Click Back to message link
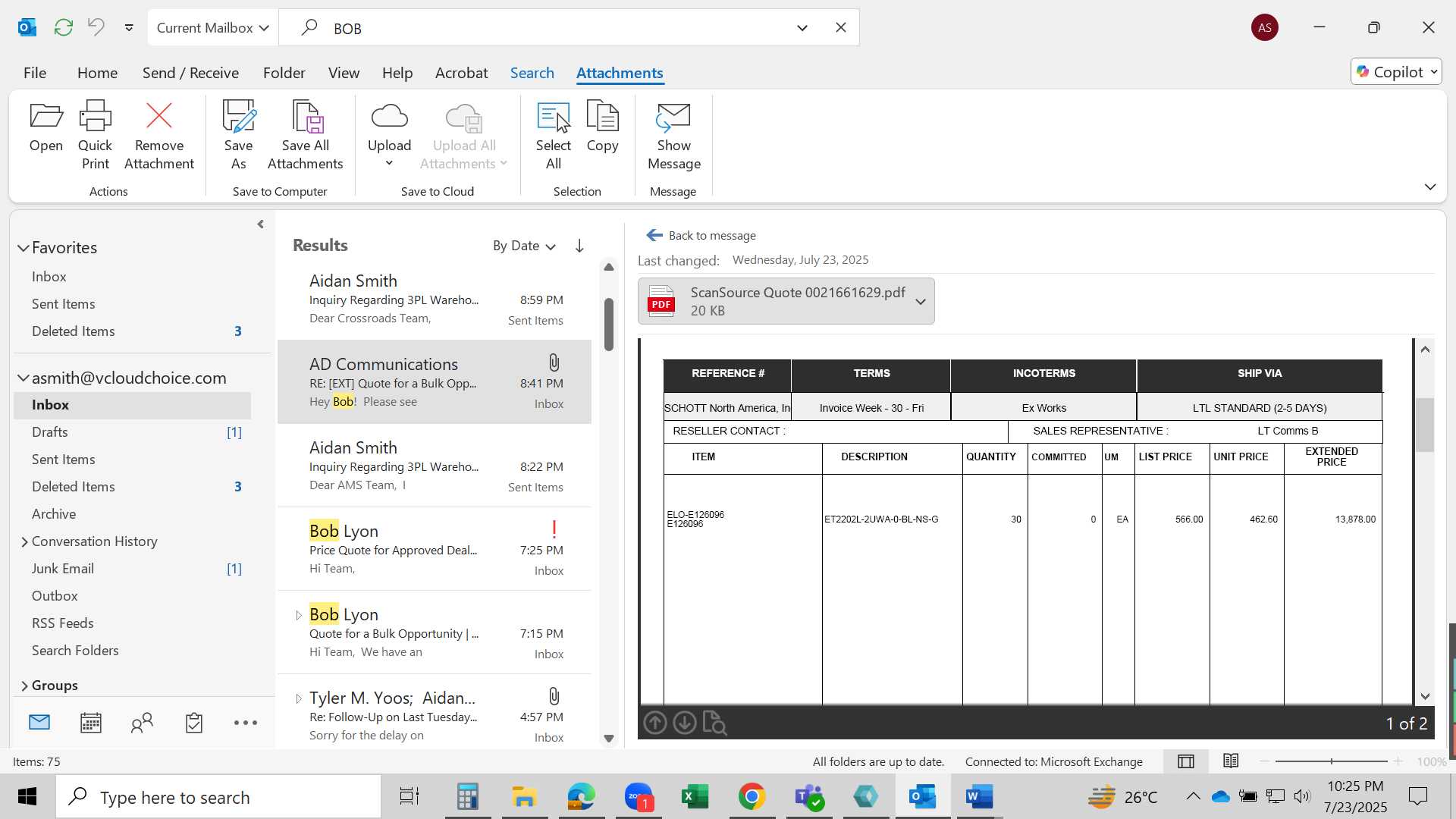This screenshot has width=1456, height=819. 701,236
